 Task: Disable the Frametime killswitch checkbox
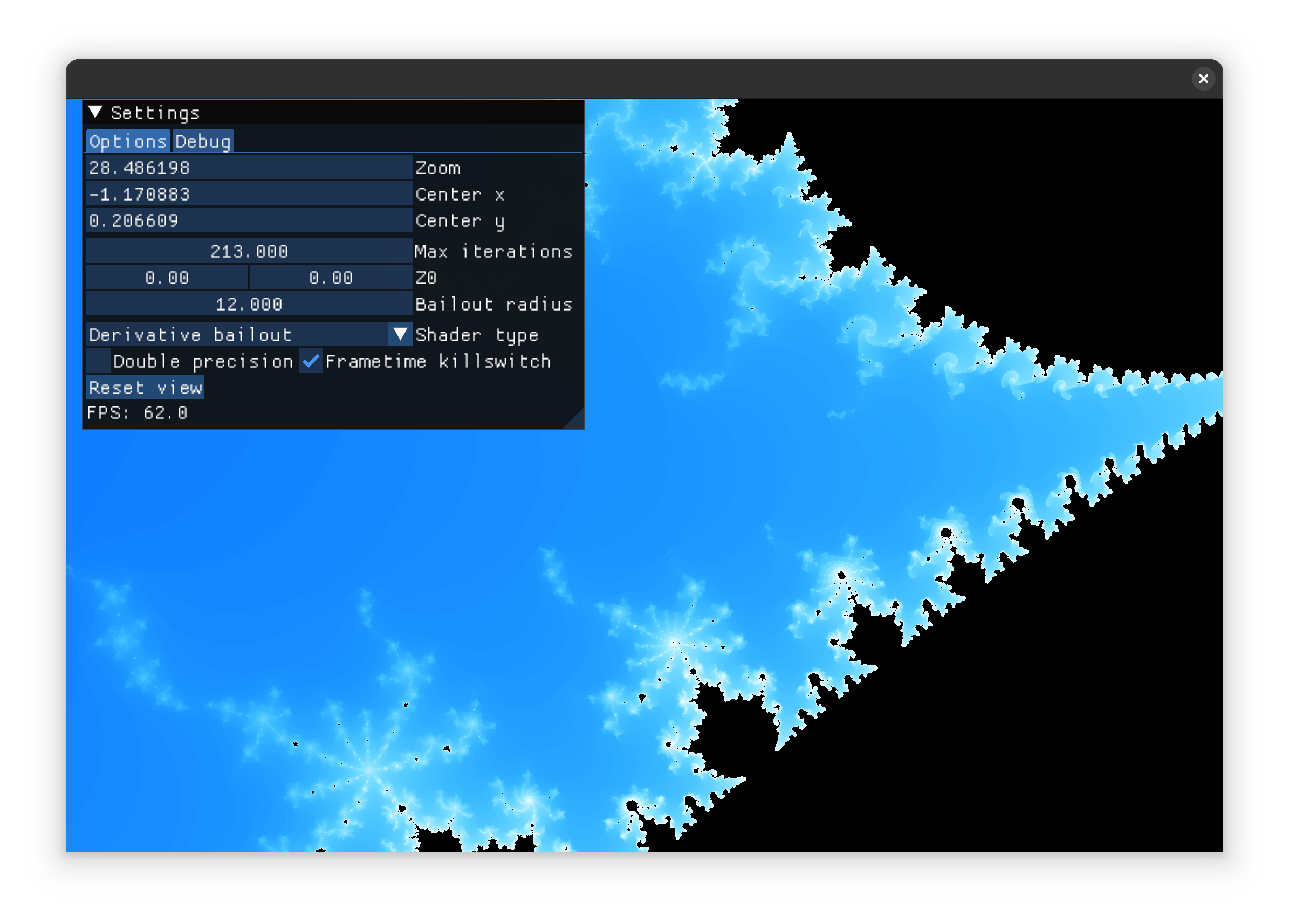coord(311,361)
